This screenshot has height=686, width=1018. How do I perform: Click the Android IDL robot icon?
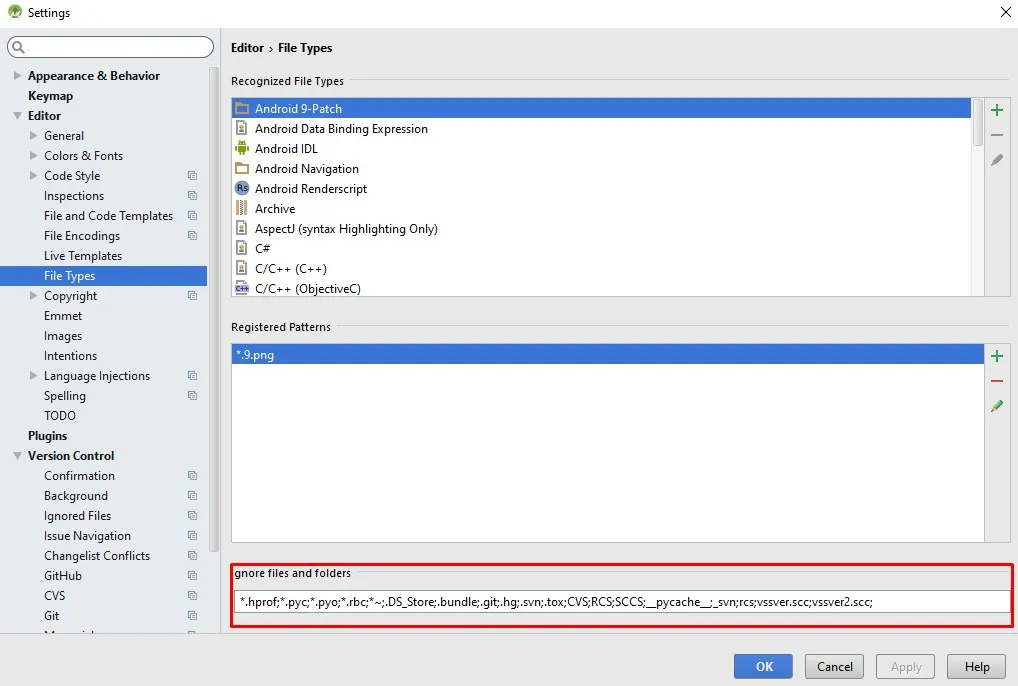tap(242, 148)
